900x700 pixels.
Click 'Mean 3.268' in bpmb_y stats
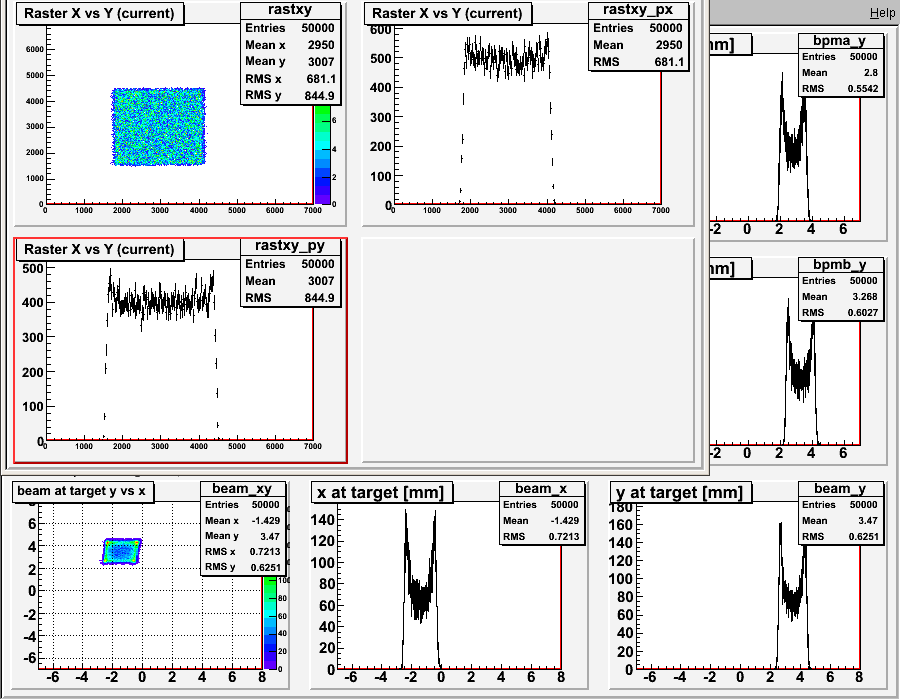click(x=840, y=297)
